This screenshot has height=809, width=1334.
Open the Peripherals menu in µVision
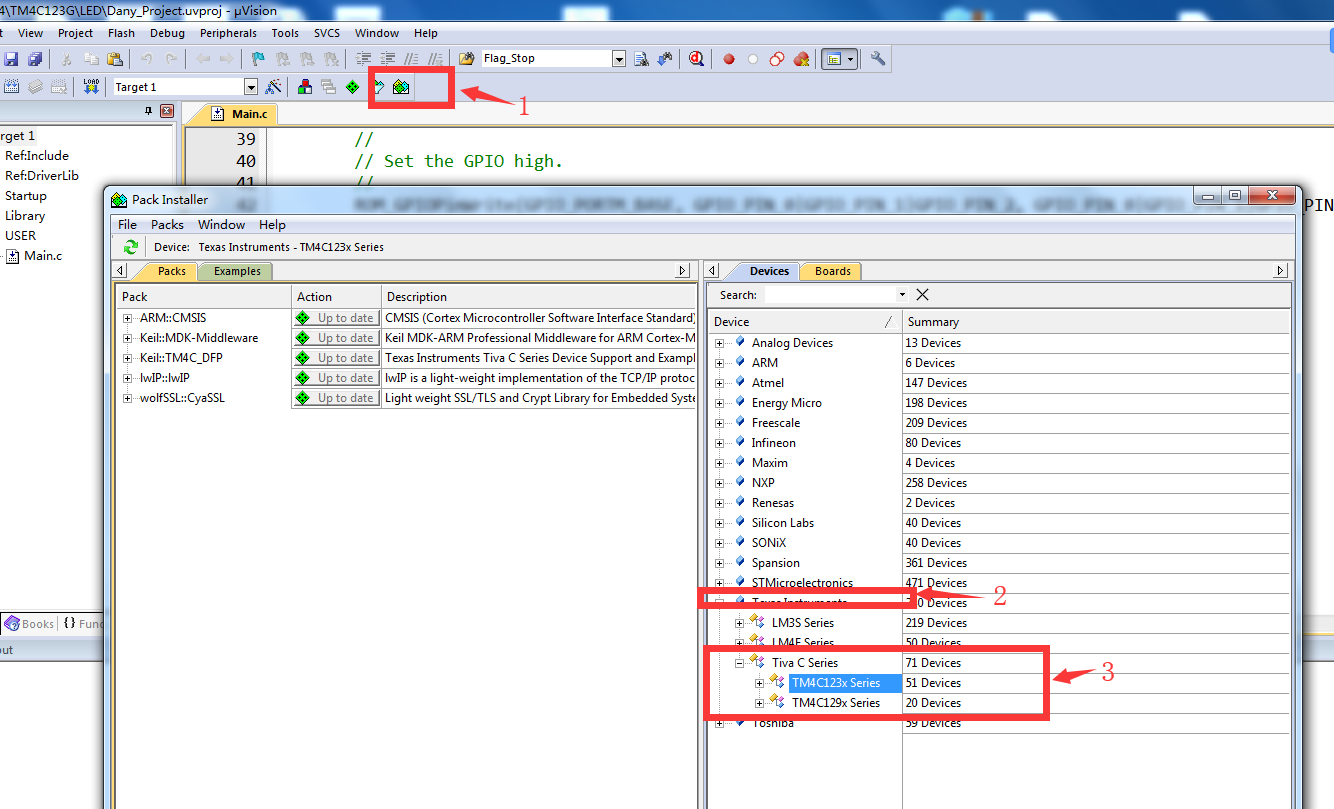228,33
